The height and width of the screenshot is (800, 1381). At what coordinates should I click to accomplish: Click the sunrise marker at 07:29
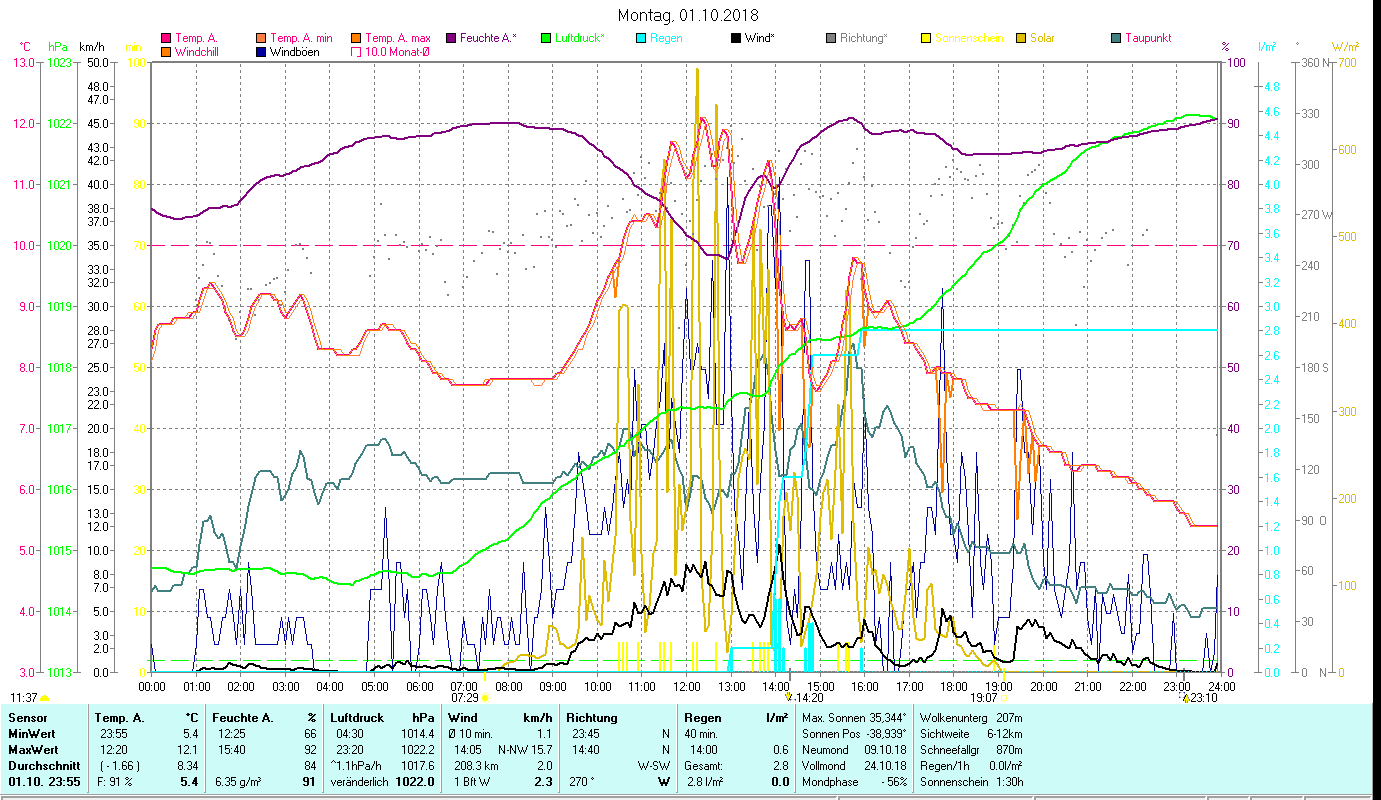[x=484, y=698]
